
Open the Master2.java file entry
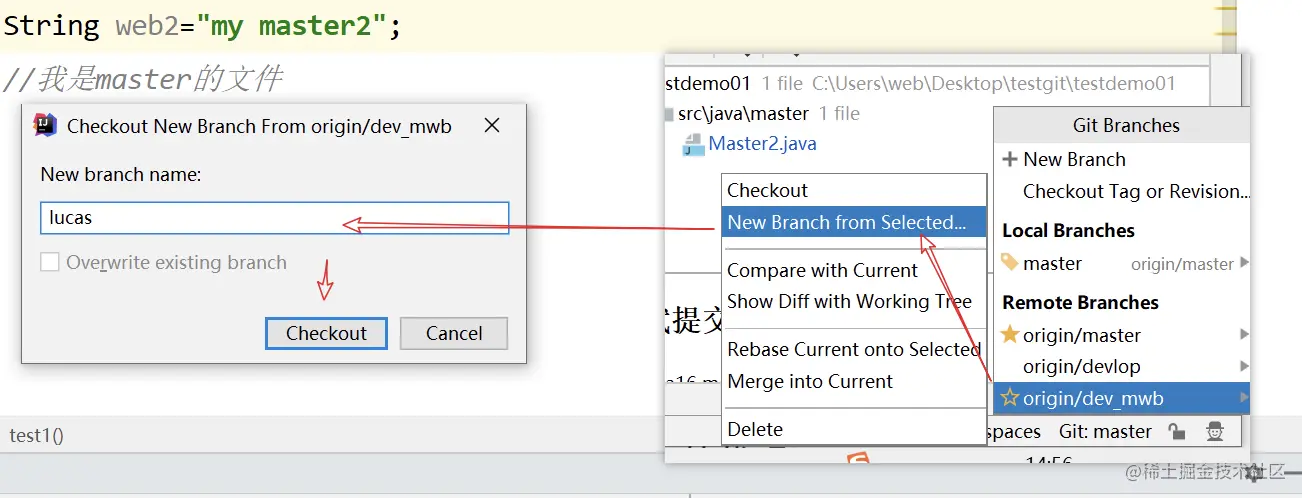[x=762, y=144]
